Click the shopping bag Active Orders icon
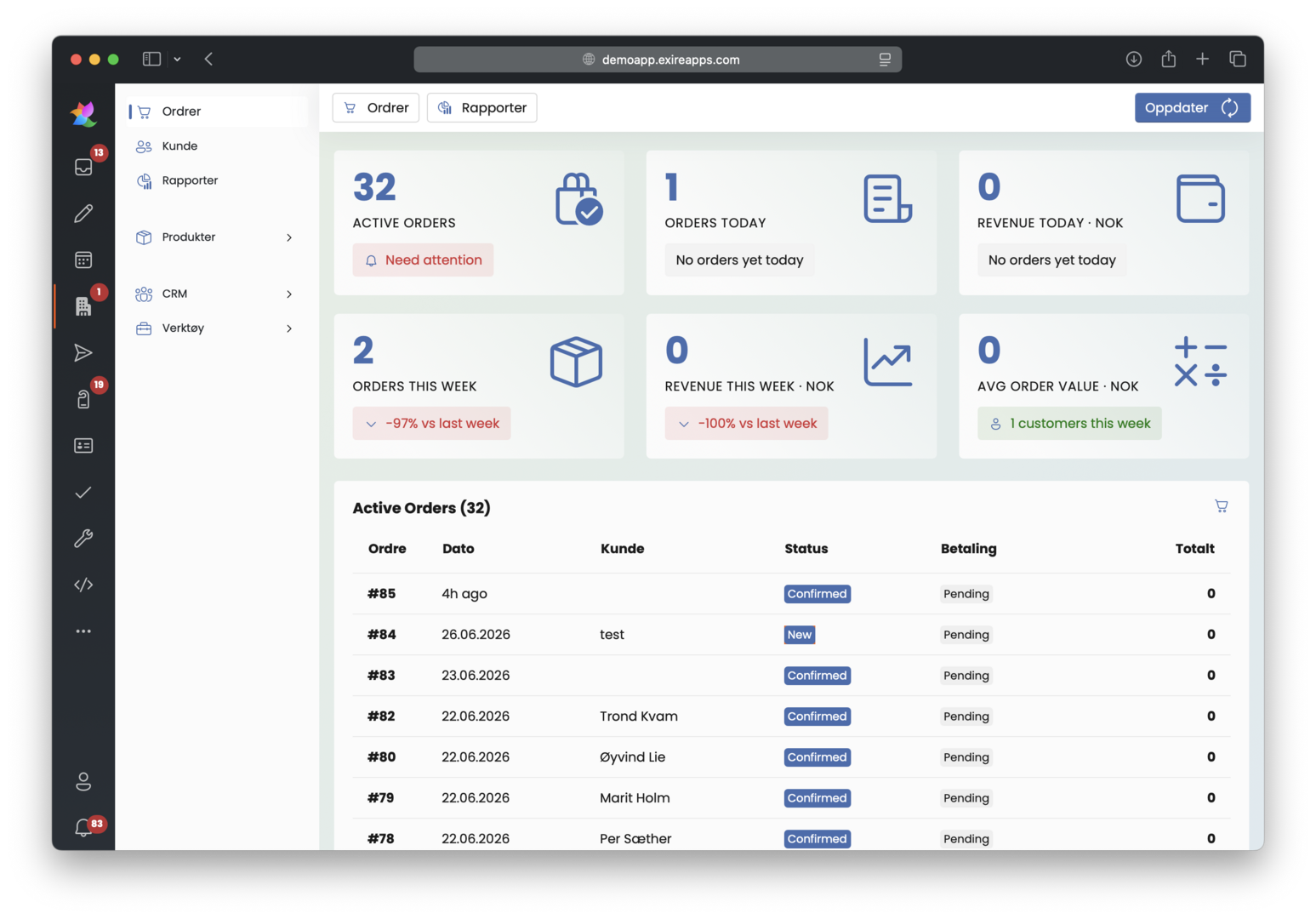Screen dimensions: 1316x919 tap(579, 199)
